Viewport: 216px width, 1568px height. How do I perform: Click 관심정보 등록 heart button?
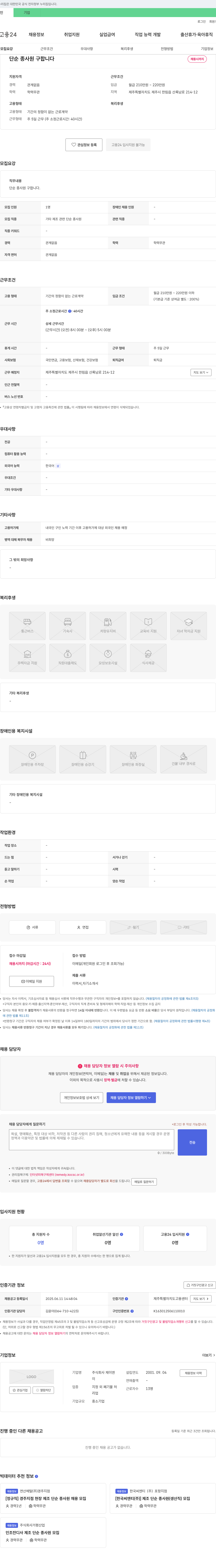(x=84, y=145)
